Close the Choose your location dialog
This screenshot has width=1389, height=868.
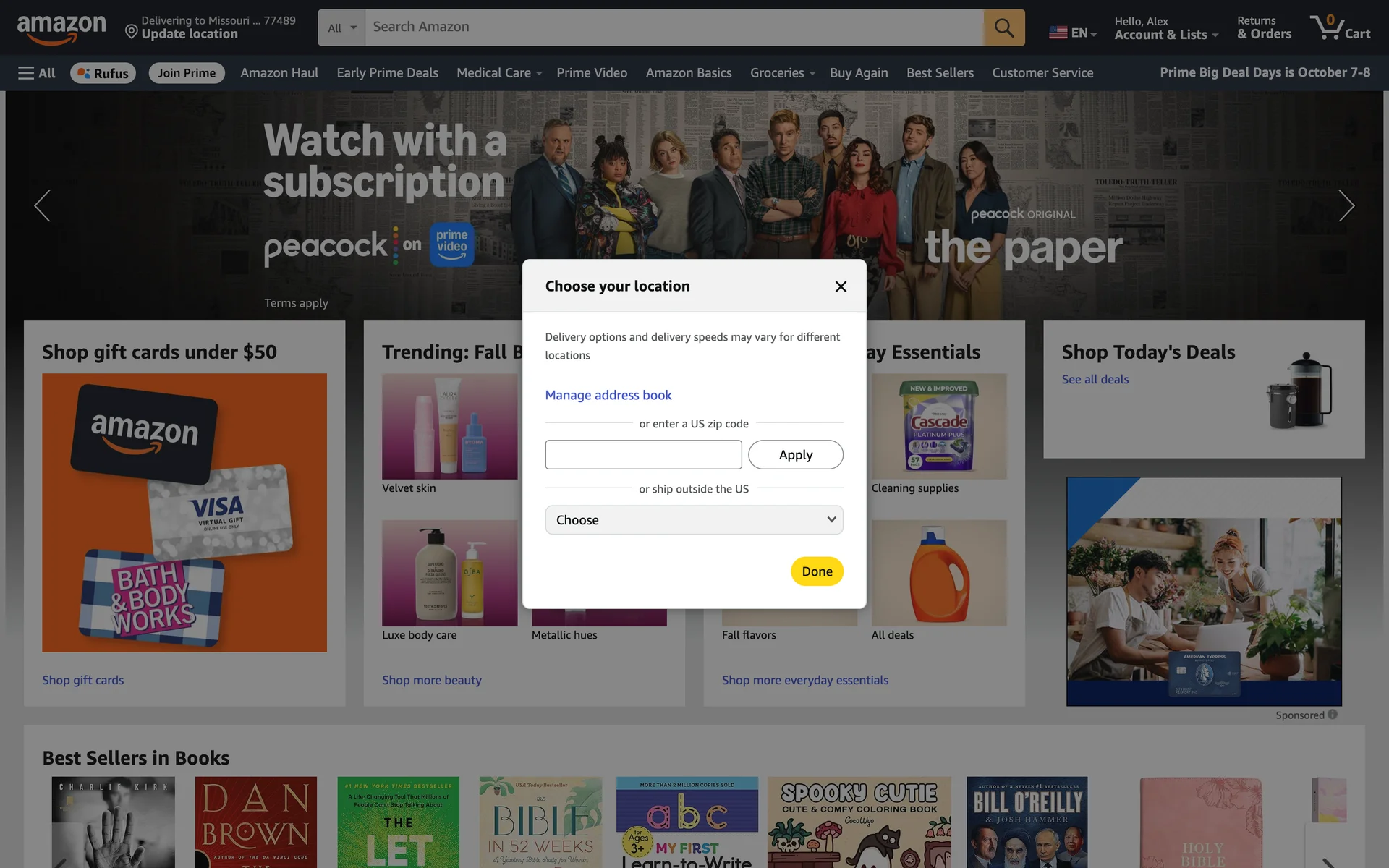pyautogui.click(x=841, y=286)
